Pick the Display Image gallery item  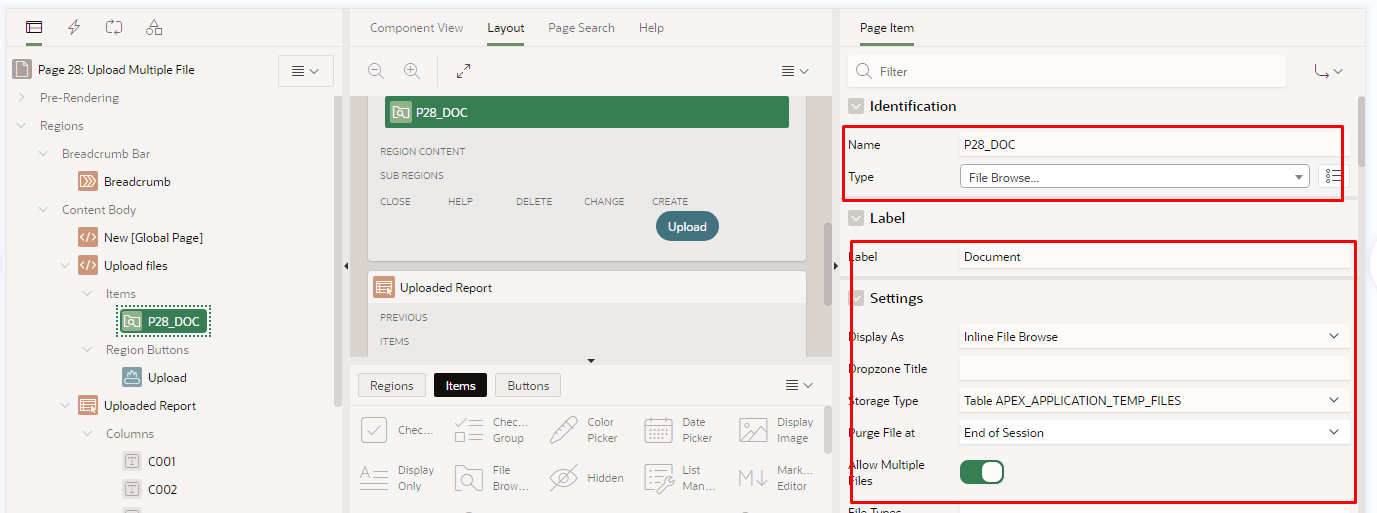tap(776, 430)
